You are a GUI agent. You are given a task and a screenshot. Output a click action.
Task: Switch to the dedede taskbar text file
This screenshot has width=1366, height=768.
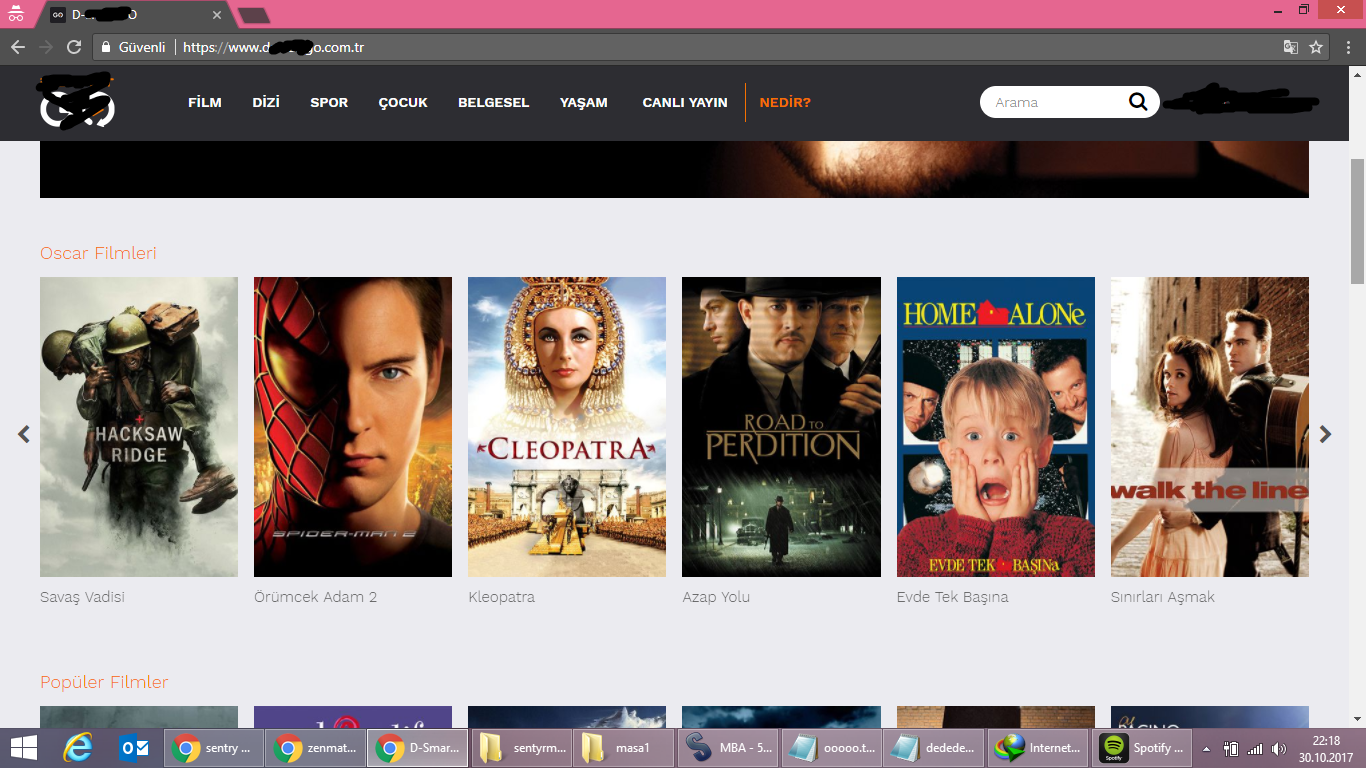(933, 747)
